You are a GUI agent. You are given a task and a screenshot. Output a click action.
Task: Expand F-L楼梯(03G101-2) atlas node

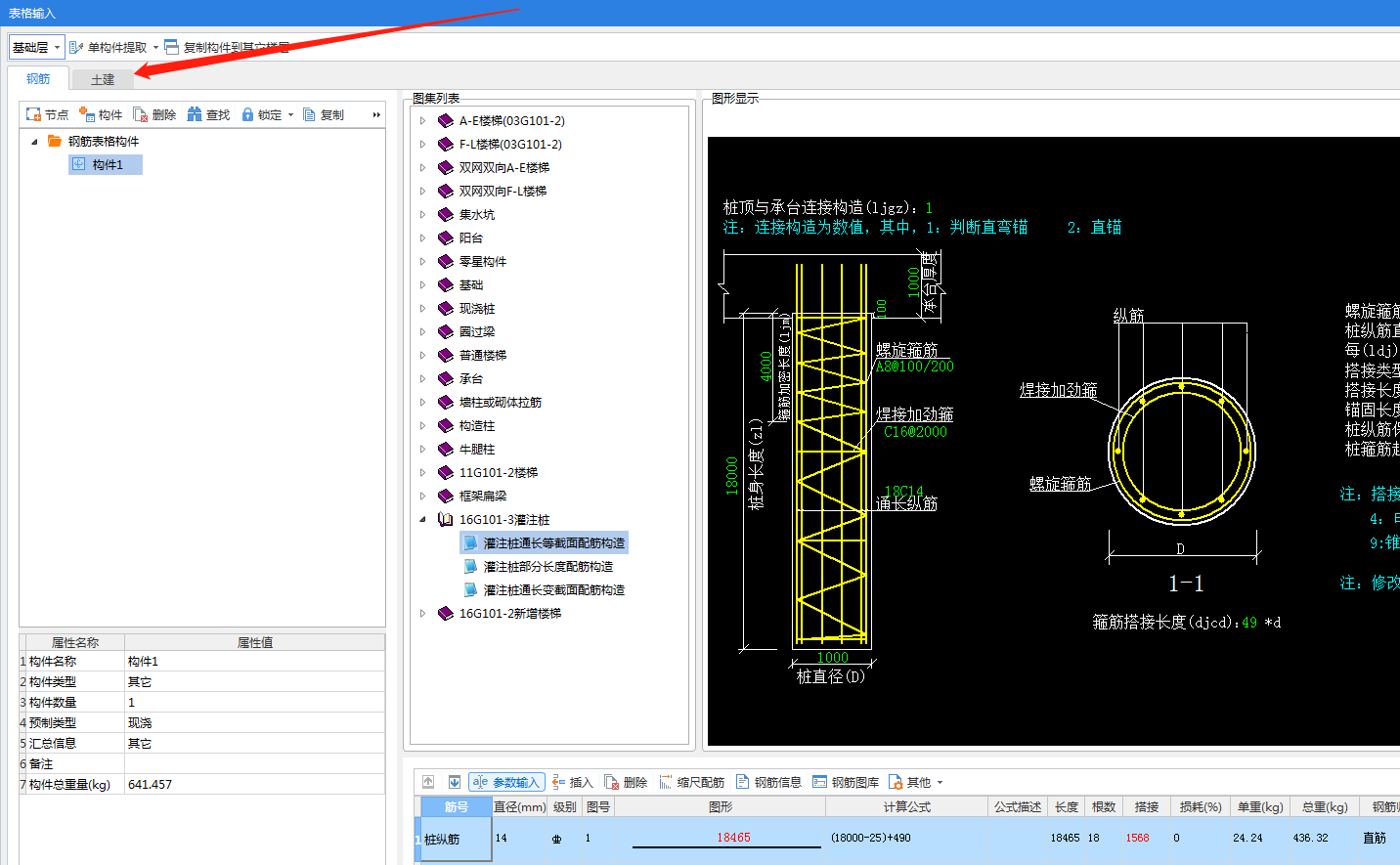coord(422,145)
